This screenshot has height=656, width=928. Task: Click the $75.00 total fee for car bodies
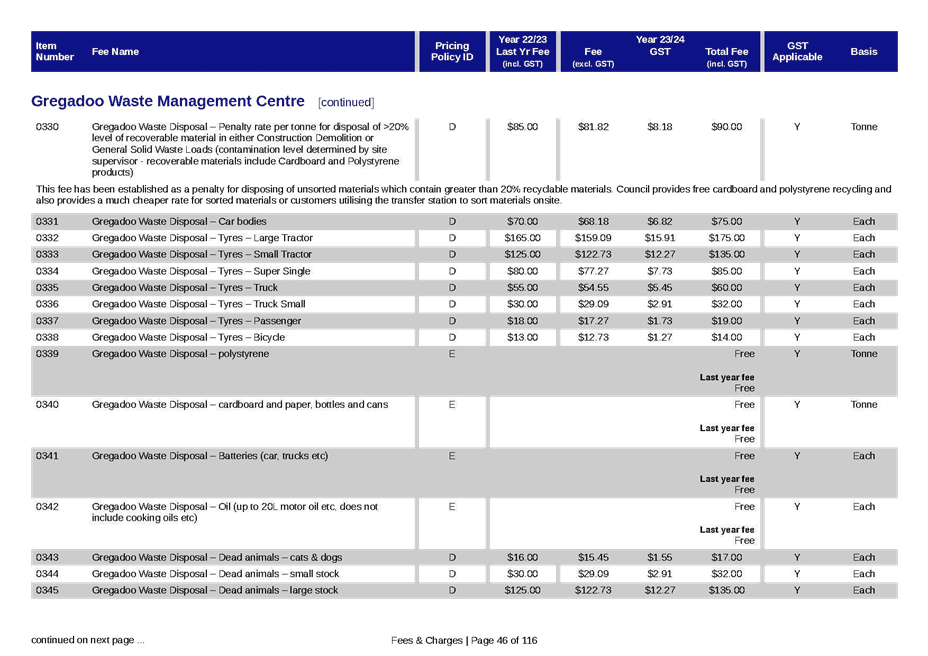[x=727, y=221]
